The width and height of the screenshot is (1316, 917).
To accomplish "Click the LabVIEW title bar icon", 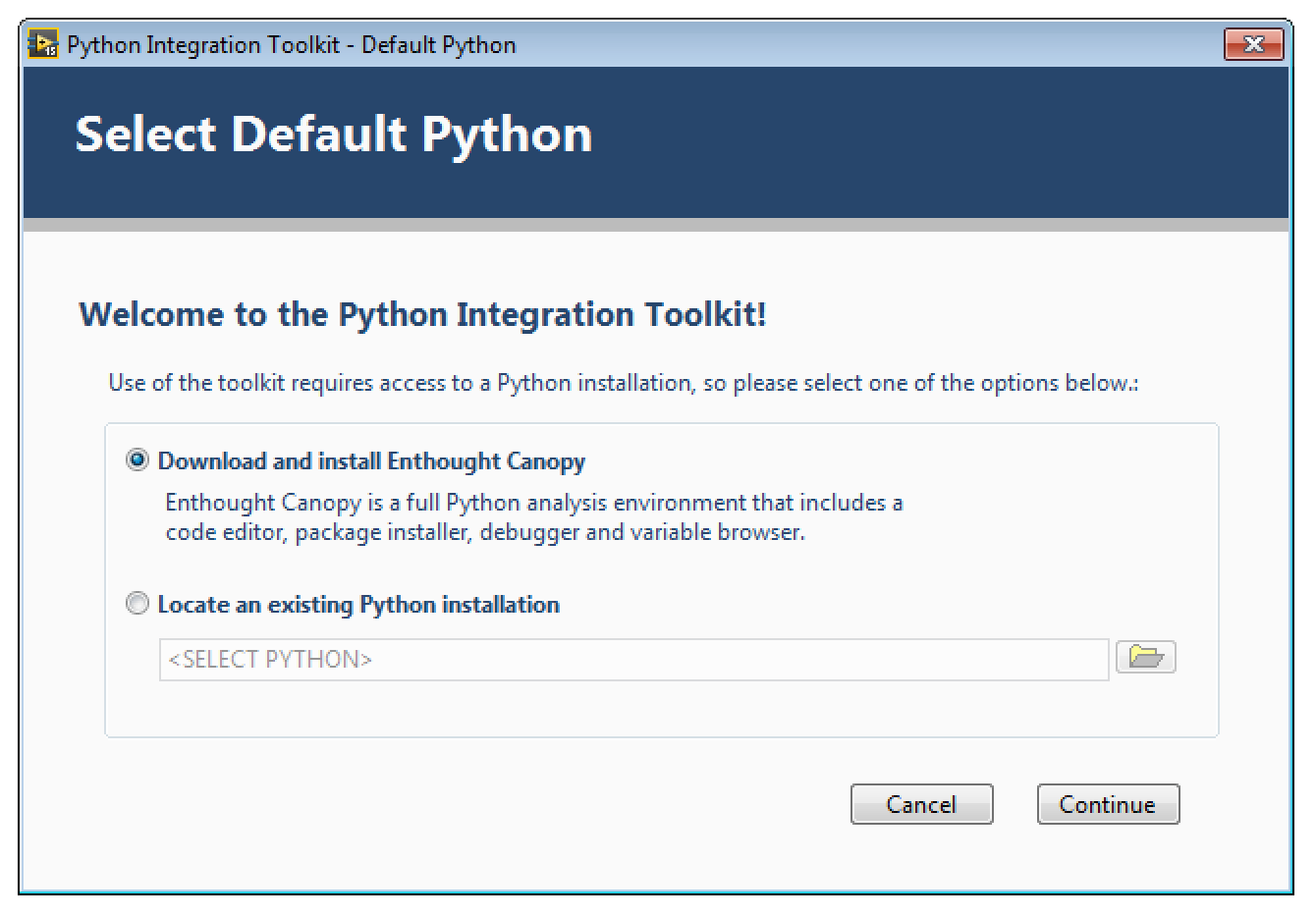I will (43, 45).
